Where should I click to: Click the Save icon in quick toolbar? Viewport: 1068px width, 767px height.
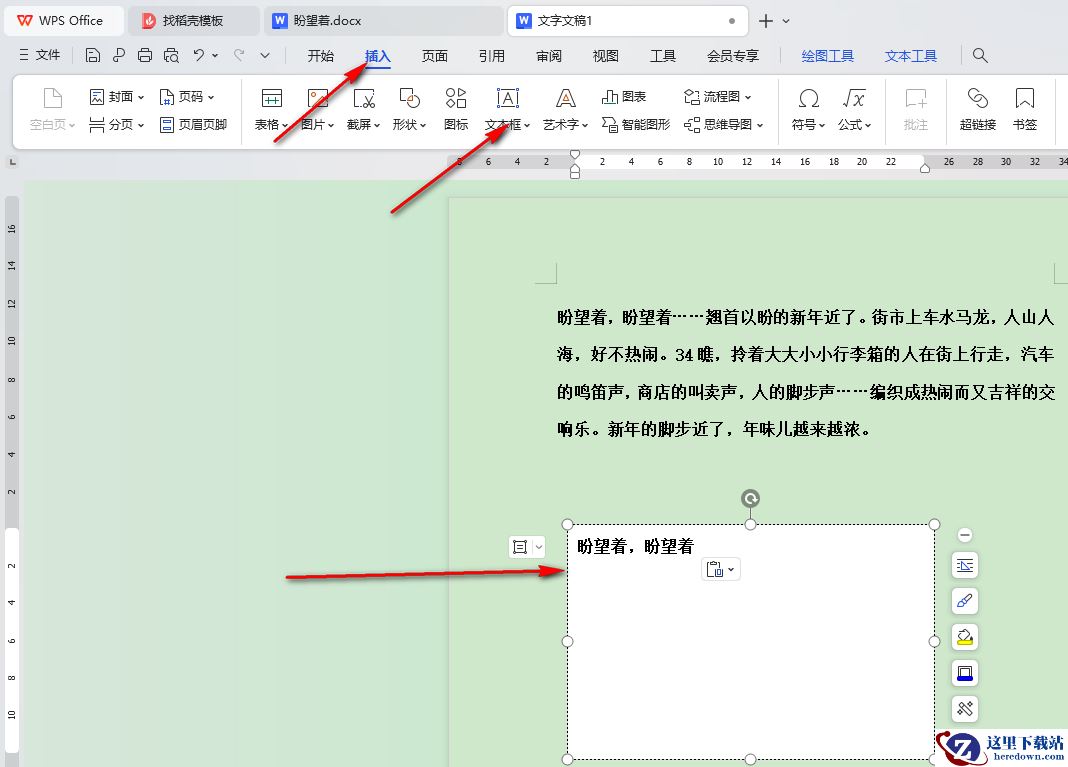93,55
